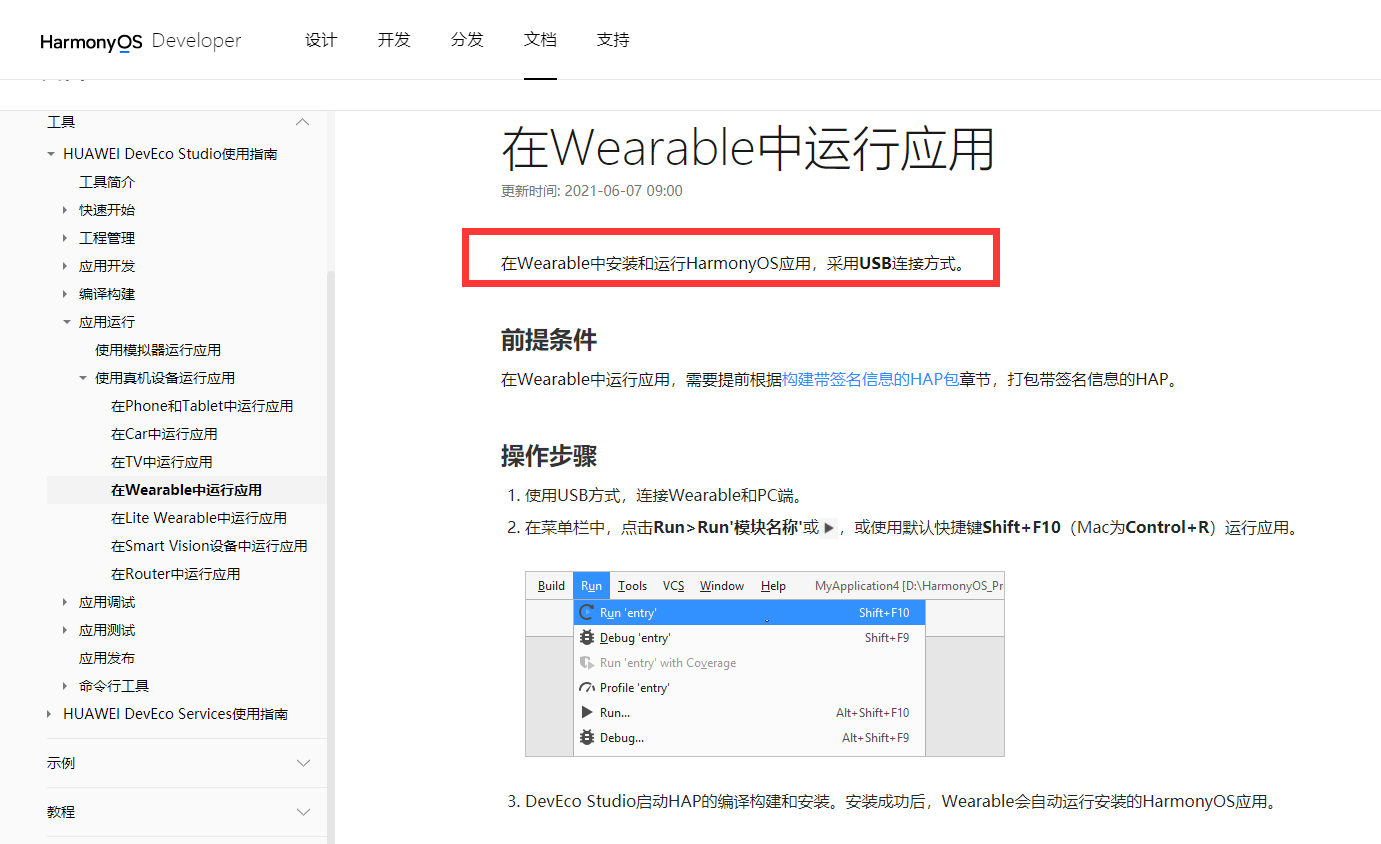The height and width of the screenshot is (844, 1381).
Task: Open the 开发 top navigation item
Action: 394,40
